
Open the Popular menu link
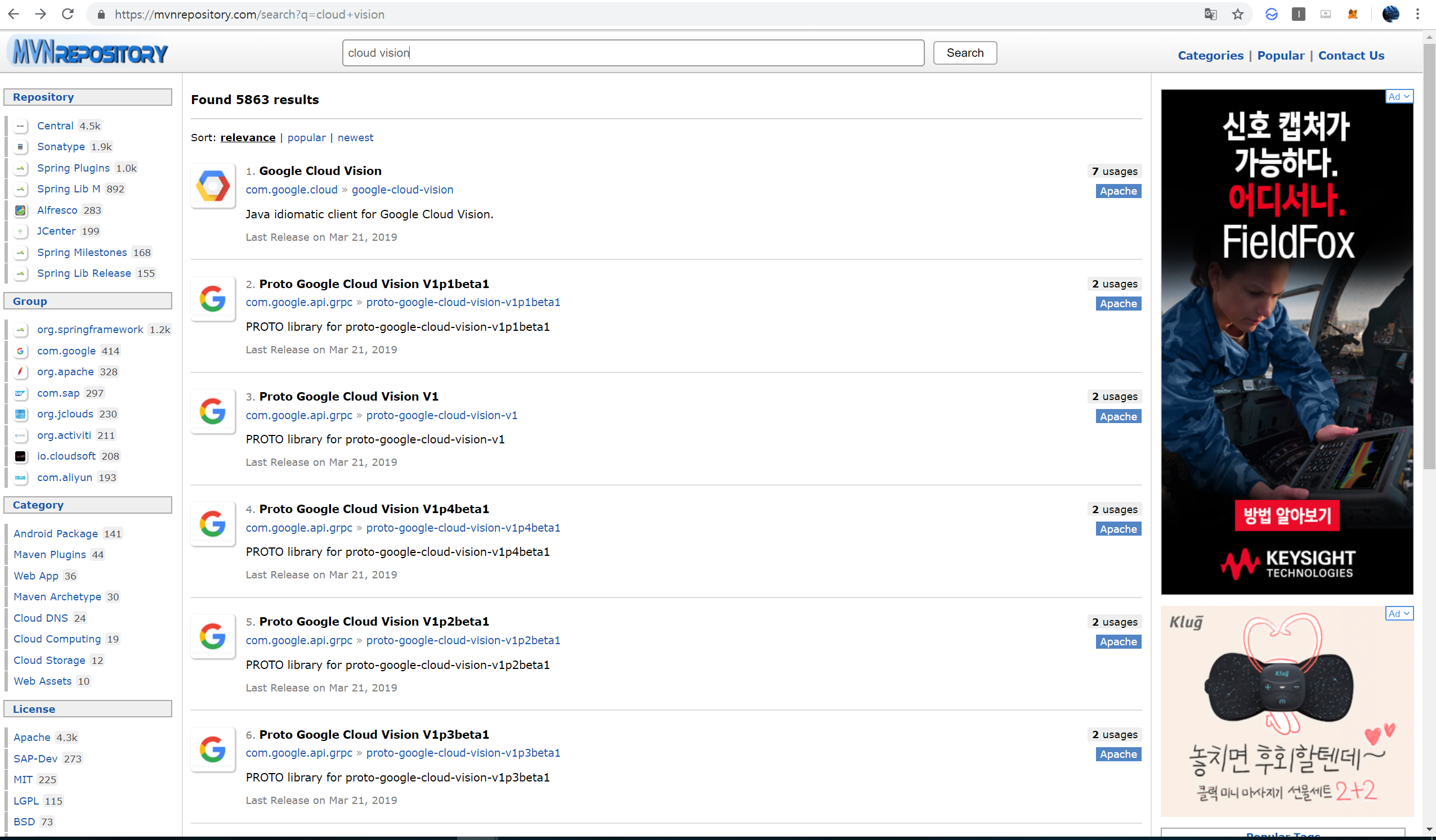(x=1281, y=55)
